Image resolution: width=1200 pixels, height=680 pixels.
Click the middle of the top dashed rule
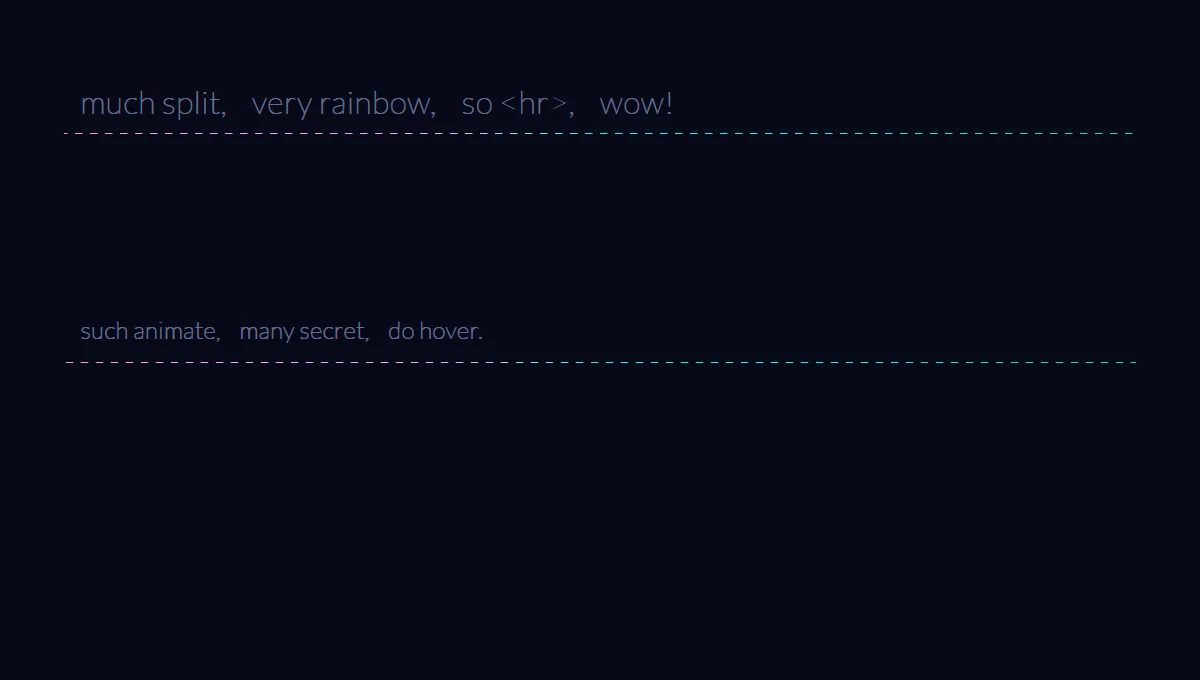600,132
